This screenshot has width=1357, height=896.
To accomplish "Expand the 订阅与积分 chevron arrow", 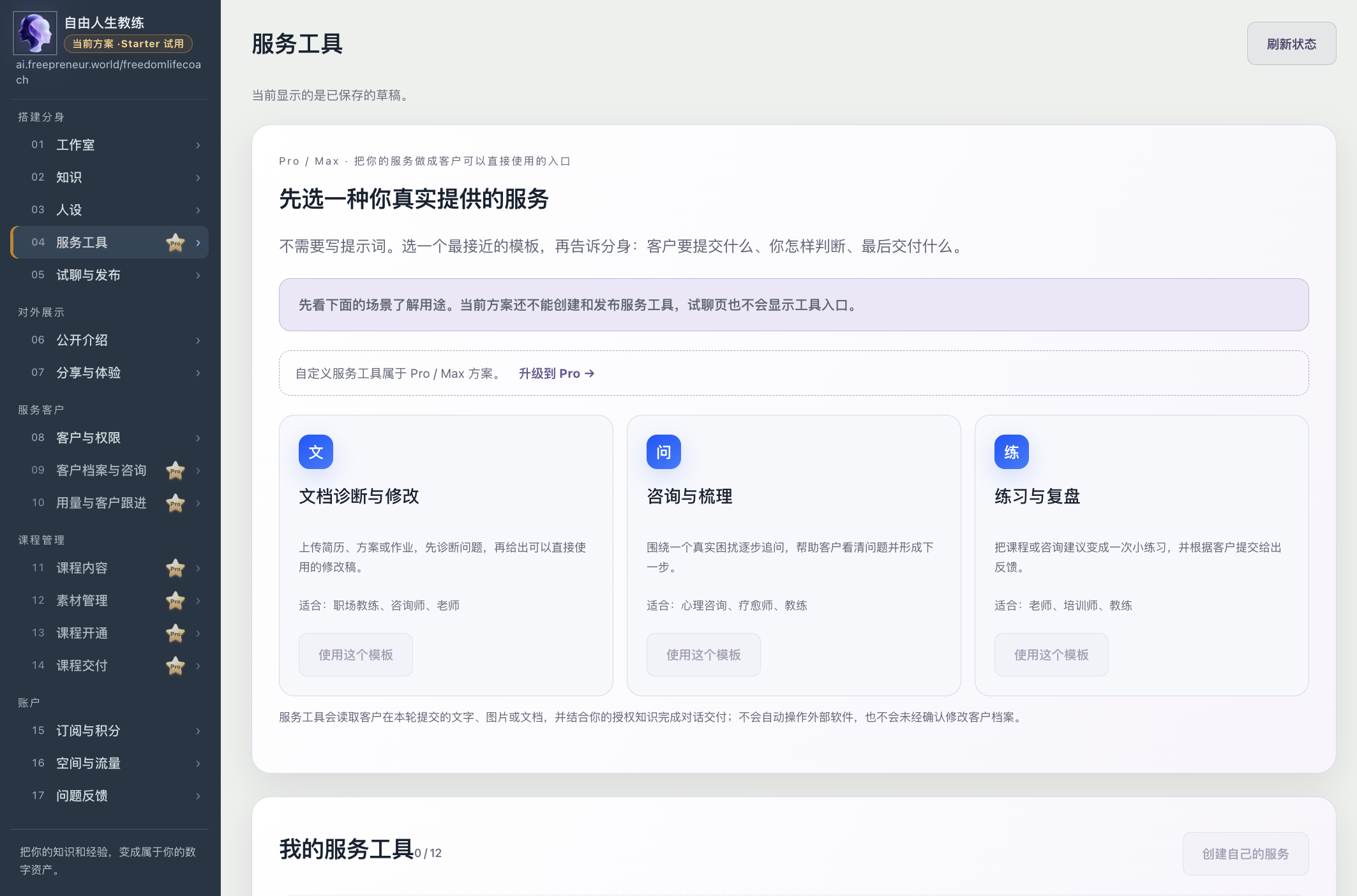I will click(x=198, y=731).
